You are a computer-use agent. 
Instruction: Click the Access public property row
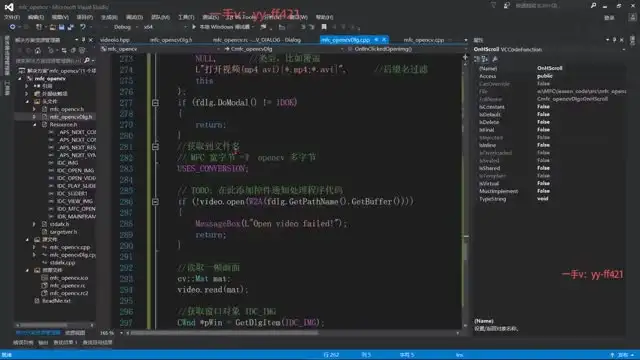[x=550, y=76]
